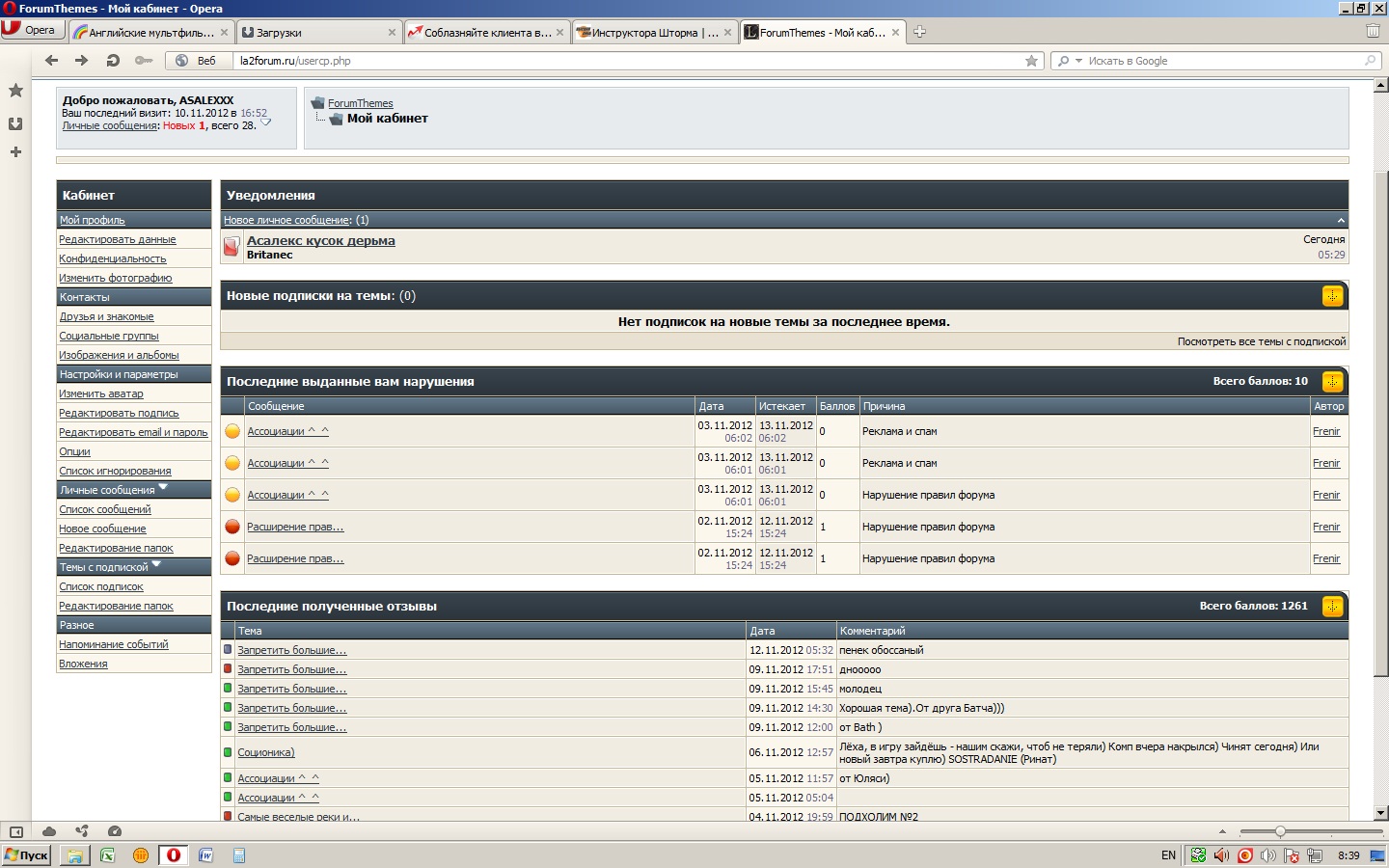Expand the private messages popup arrow in welcome box

point(266,122)
